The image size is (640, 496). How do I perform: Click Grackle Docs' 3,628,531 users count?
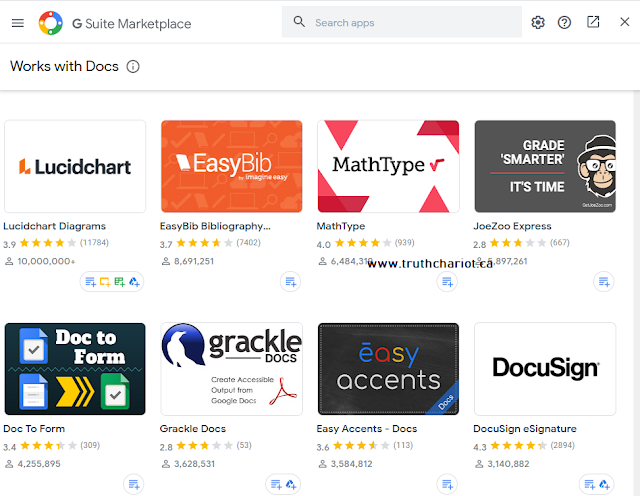click(x=188, y=464)
